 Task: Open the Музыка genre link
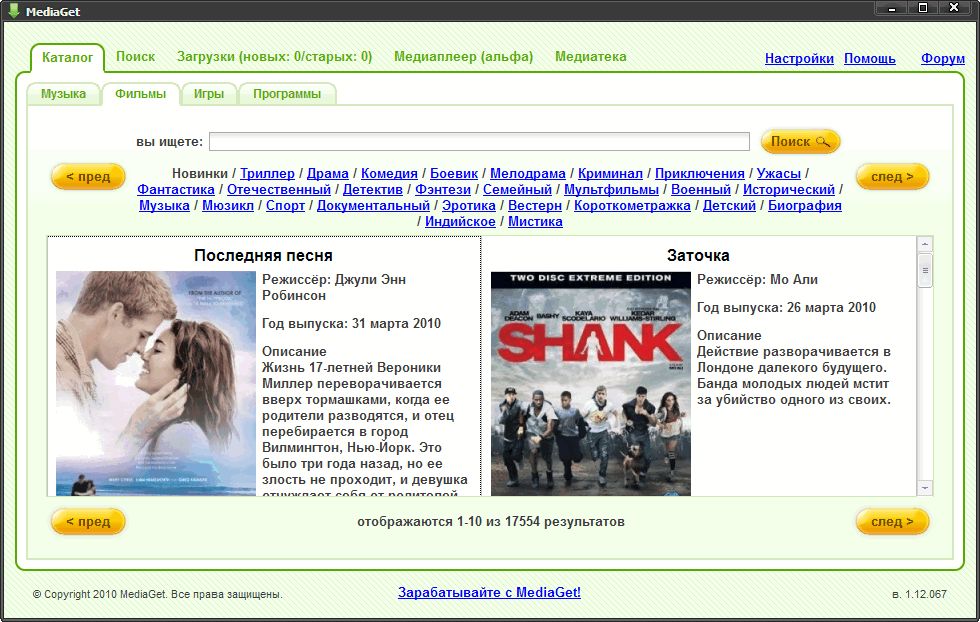point(164,206)
